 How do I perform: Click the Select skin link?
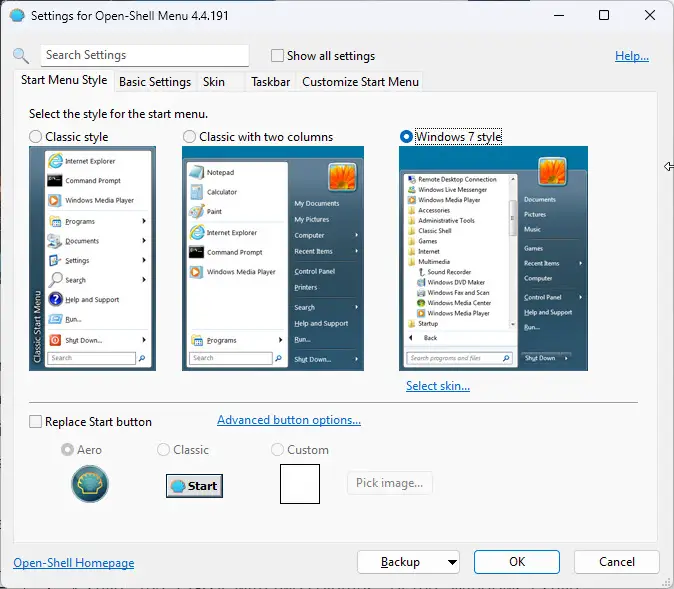click(437, 386)
